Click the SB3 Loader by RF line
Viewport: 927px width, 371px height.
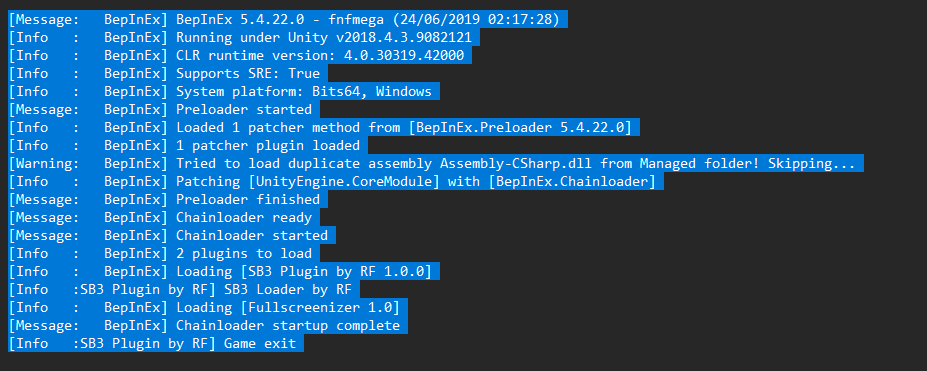184,289
